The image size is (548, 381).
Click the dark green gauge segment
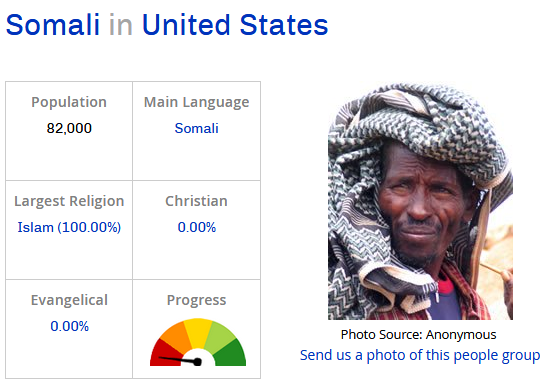[233, 354]
